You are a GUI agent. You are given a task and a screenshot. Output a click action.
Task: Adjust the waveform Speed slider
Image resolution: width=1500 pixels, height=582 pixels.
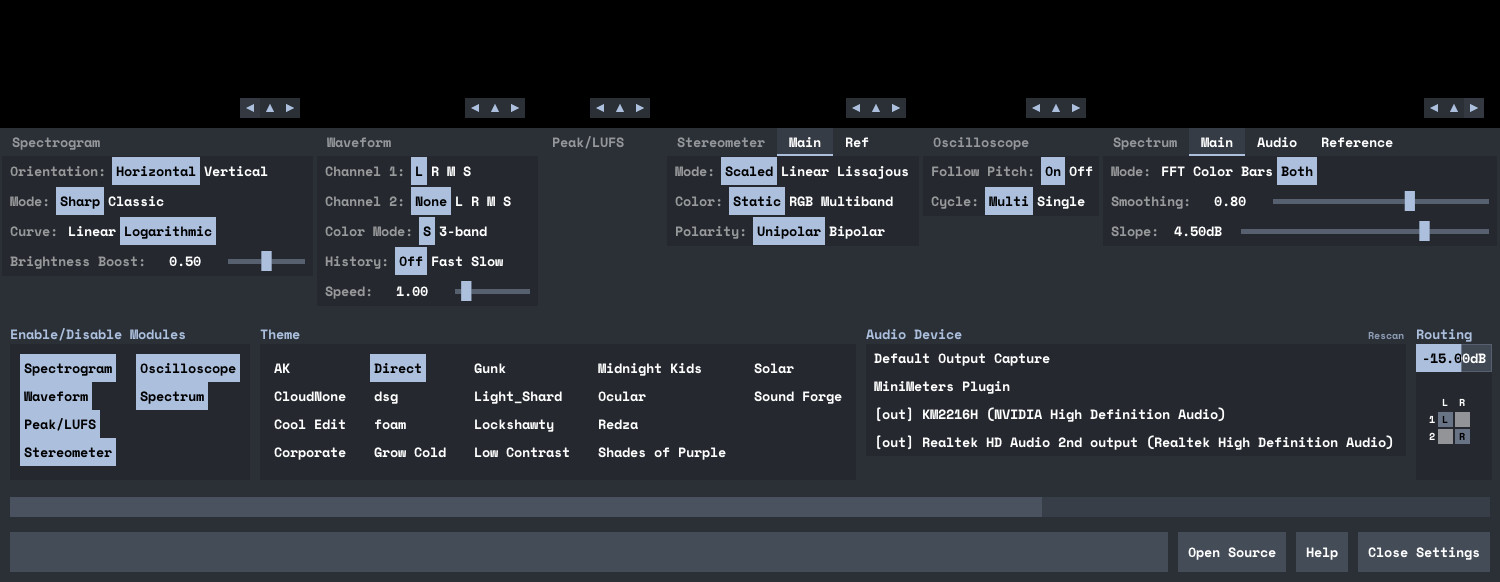click(493, 291)
